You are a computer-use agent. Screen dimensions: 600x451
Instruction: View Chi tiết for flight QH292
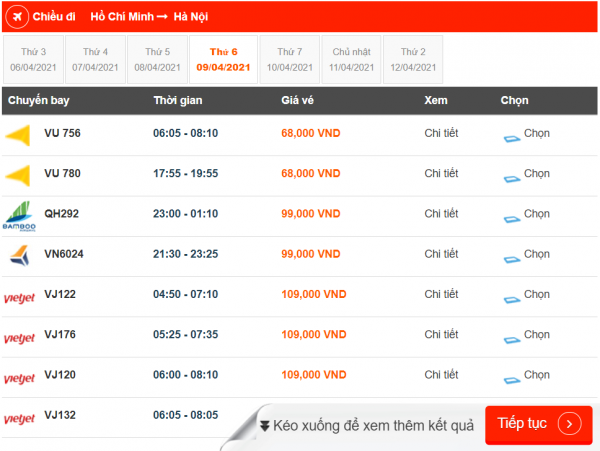click(441, 213)
